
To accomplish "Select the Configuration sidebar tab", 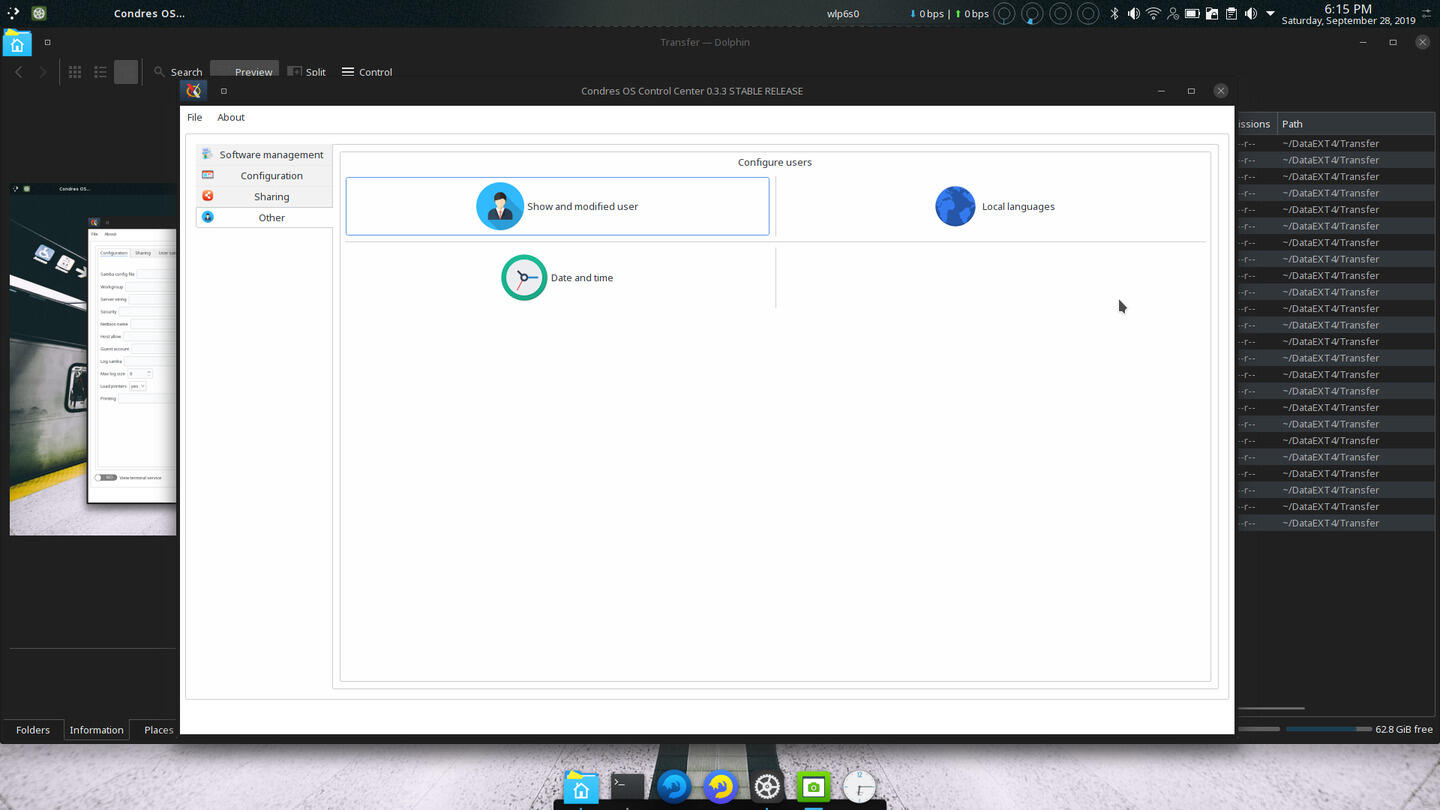I will click(264, 176).
